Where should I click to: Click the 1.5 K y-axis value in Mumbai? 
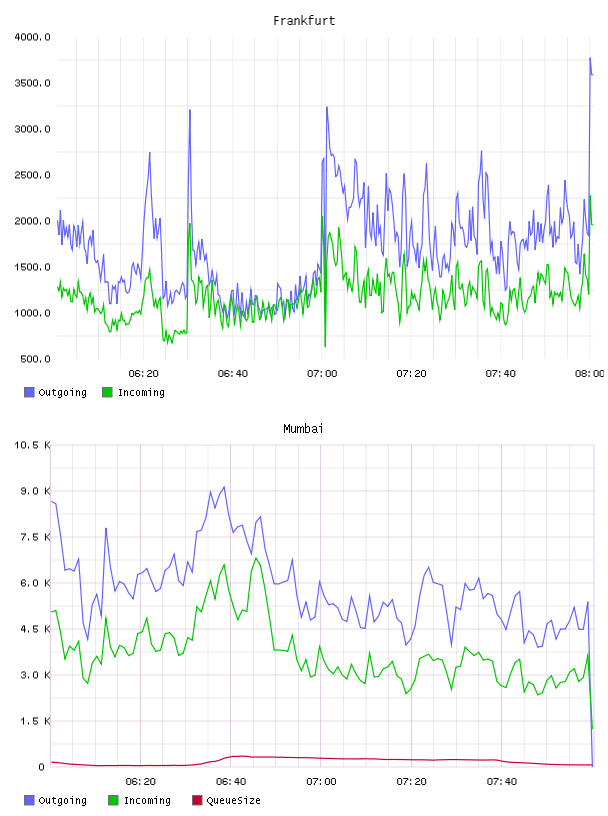pos(35,721)
